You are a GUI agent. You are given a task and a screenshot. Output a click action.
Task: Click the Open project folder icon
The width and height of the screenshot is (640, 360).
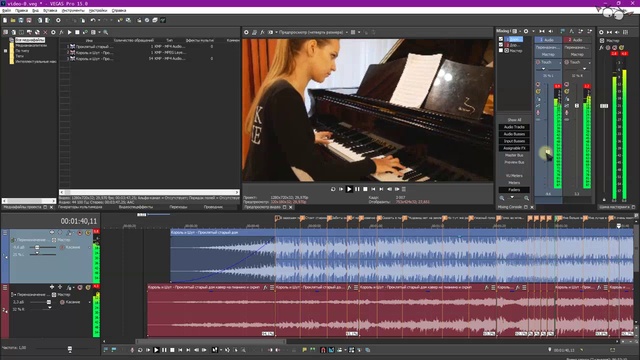(x=13, y=20)
